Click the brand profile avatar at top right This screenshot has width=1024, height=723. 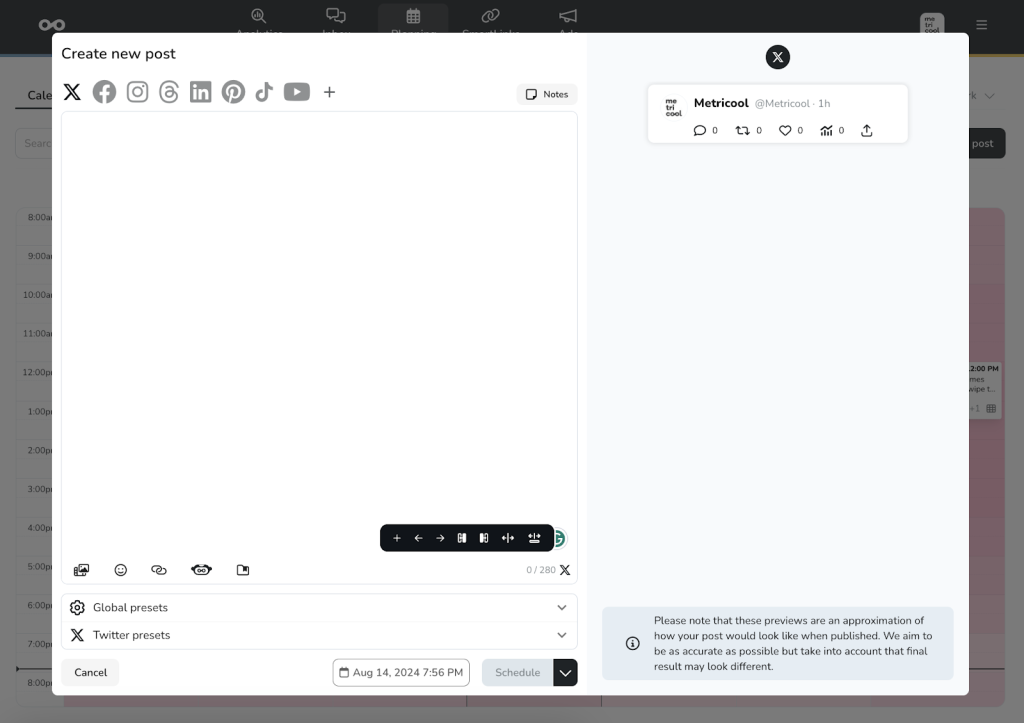[932, 24]
